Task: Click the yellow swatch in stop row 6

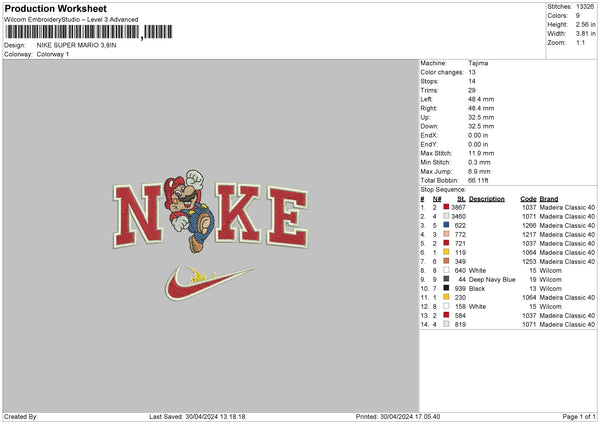Action: coord(446,252)
